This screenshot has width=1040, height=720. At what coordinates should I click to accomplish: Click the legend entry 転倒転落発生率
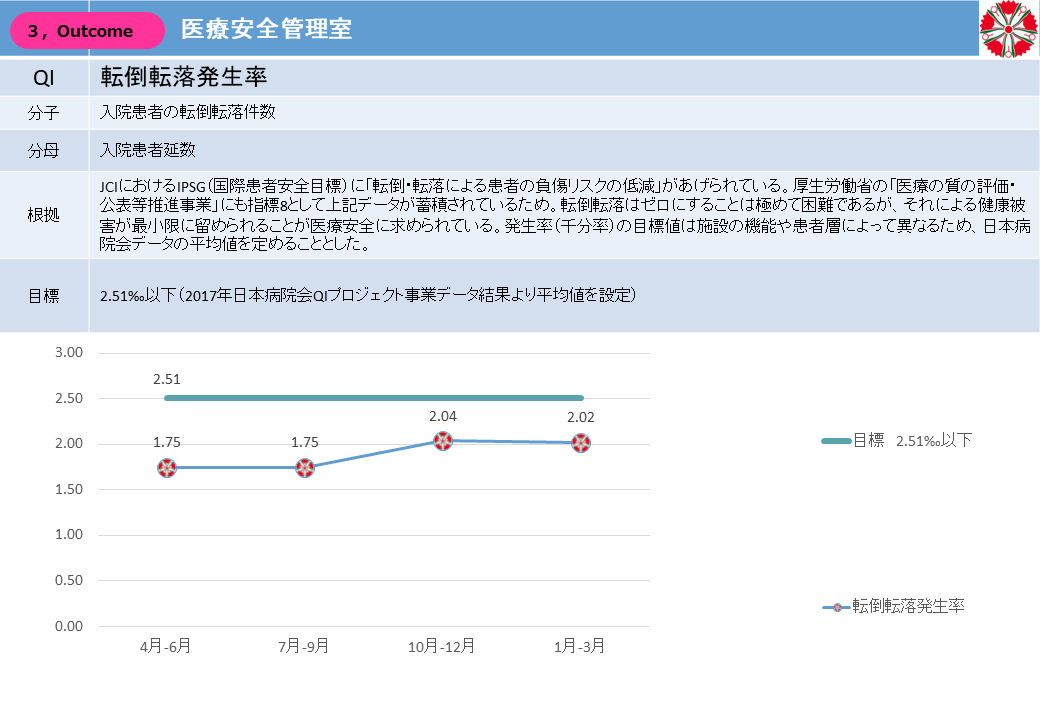click(x=893, y=606)
